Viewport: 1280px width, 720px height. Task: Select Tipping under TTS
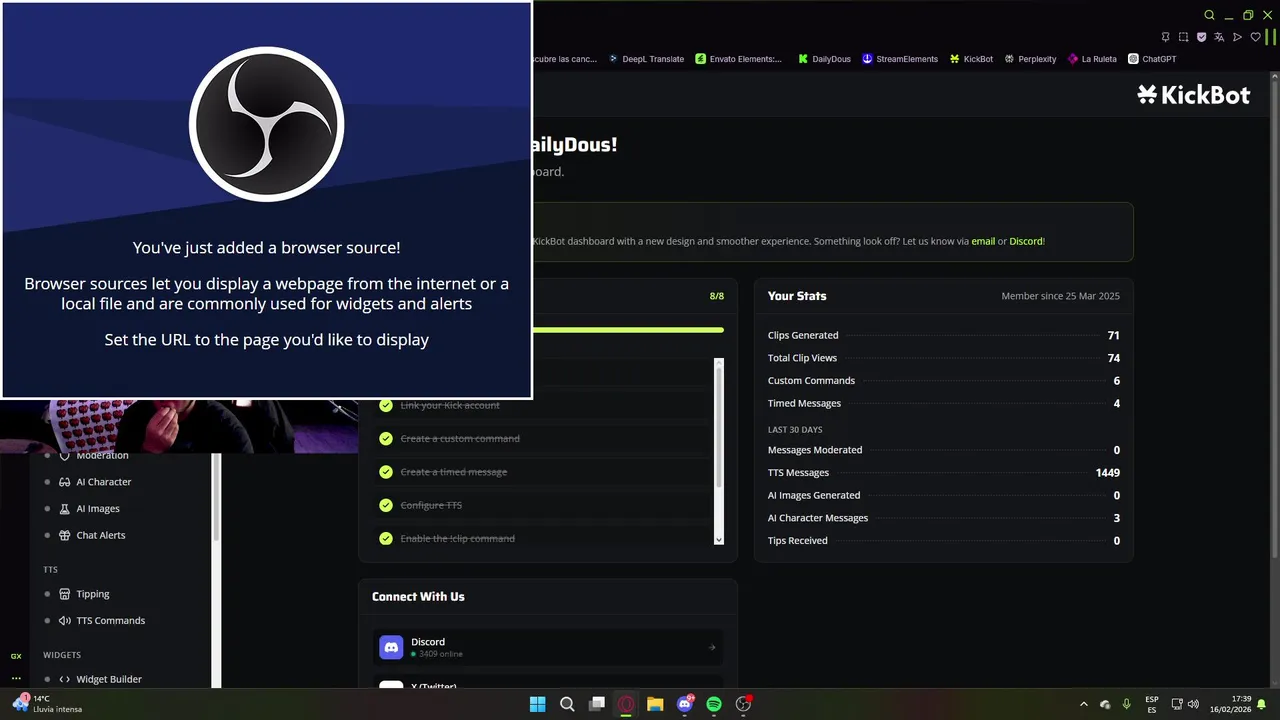coord(93,594)
